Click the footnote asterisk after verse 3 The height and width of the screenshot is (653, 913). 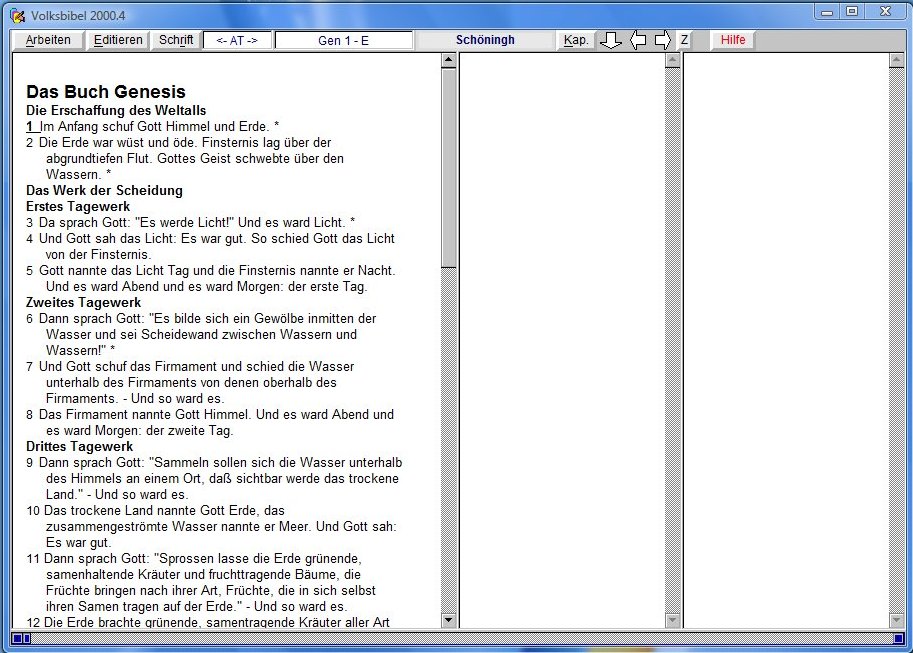(x=352, y=221)
